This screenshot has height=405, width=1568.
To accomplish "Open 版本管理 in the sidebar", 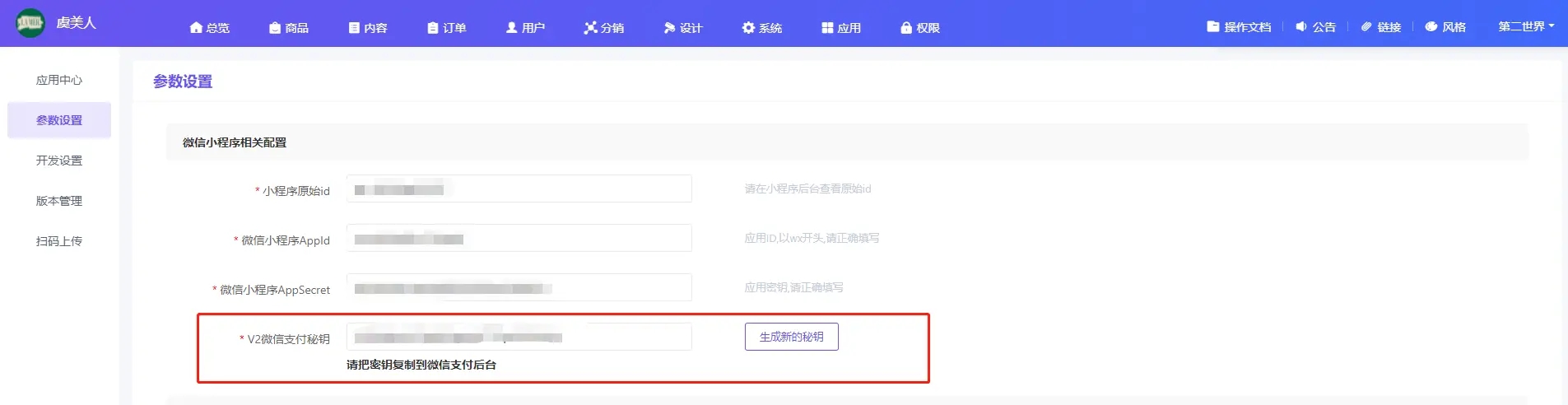I will tap(59, 201).
